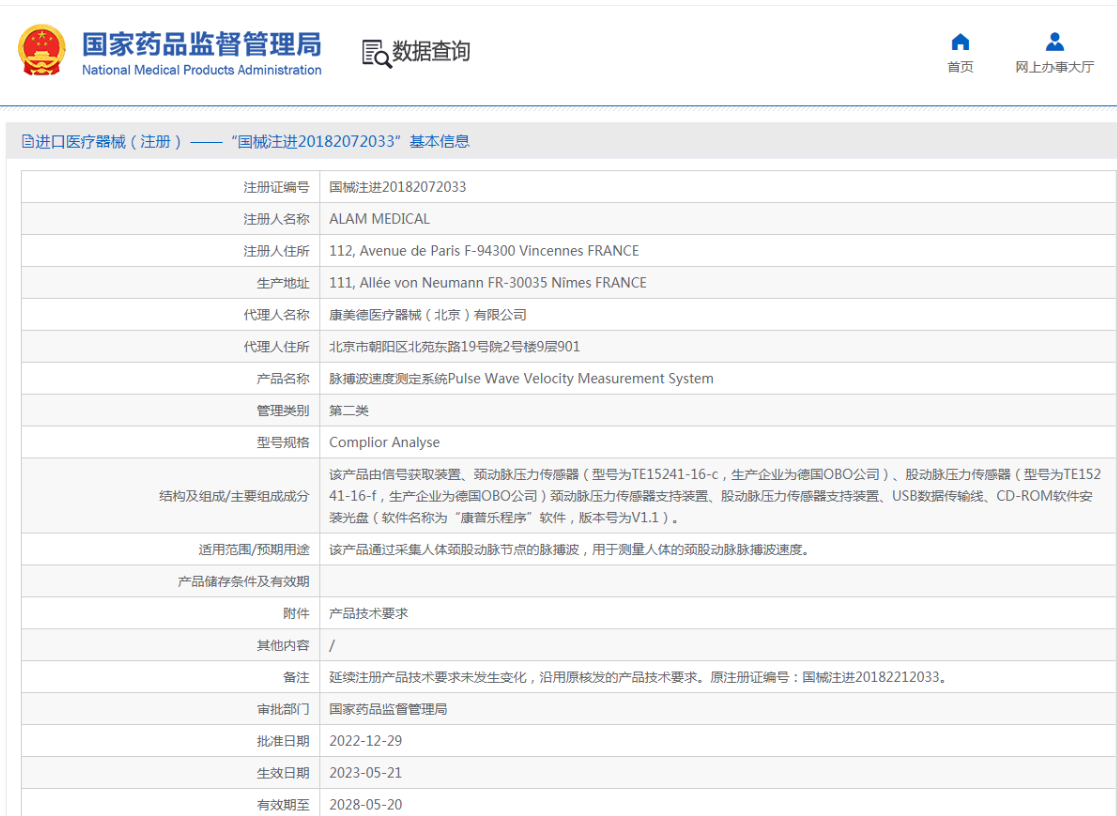The width and height of the screenshot is (1117, 816).
Task: Click the registrant name ALAM MEDICAL
Action: (x=379, y=219)
